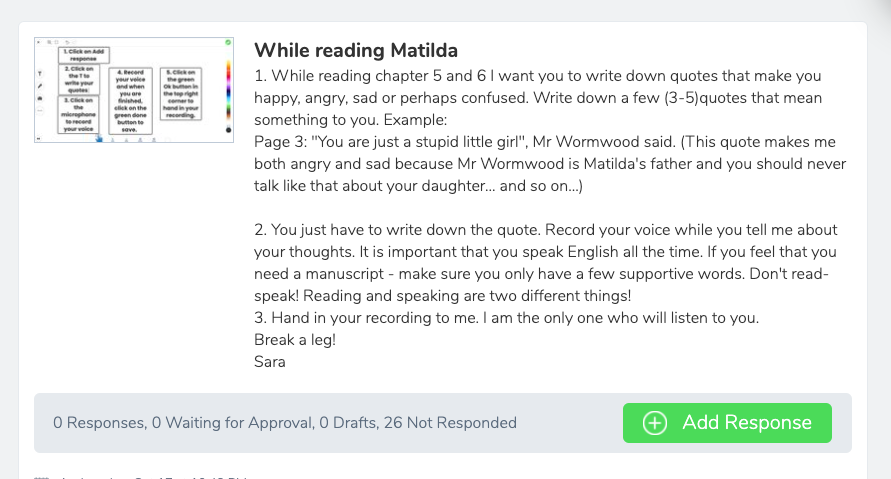This screenshot has height=479, width=891.
Task: Click the blue hand pointer icon in the thumbnail
Action: tap(99, 139)
